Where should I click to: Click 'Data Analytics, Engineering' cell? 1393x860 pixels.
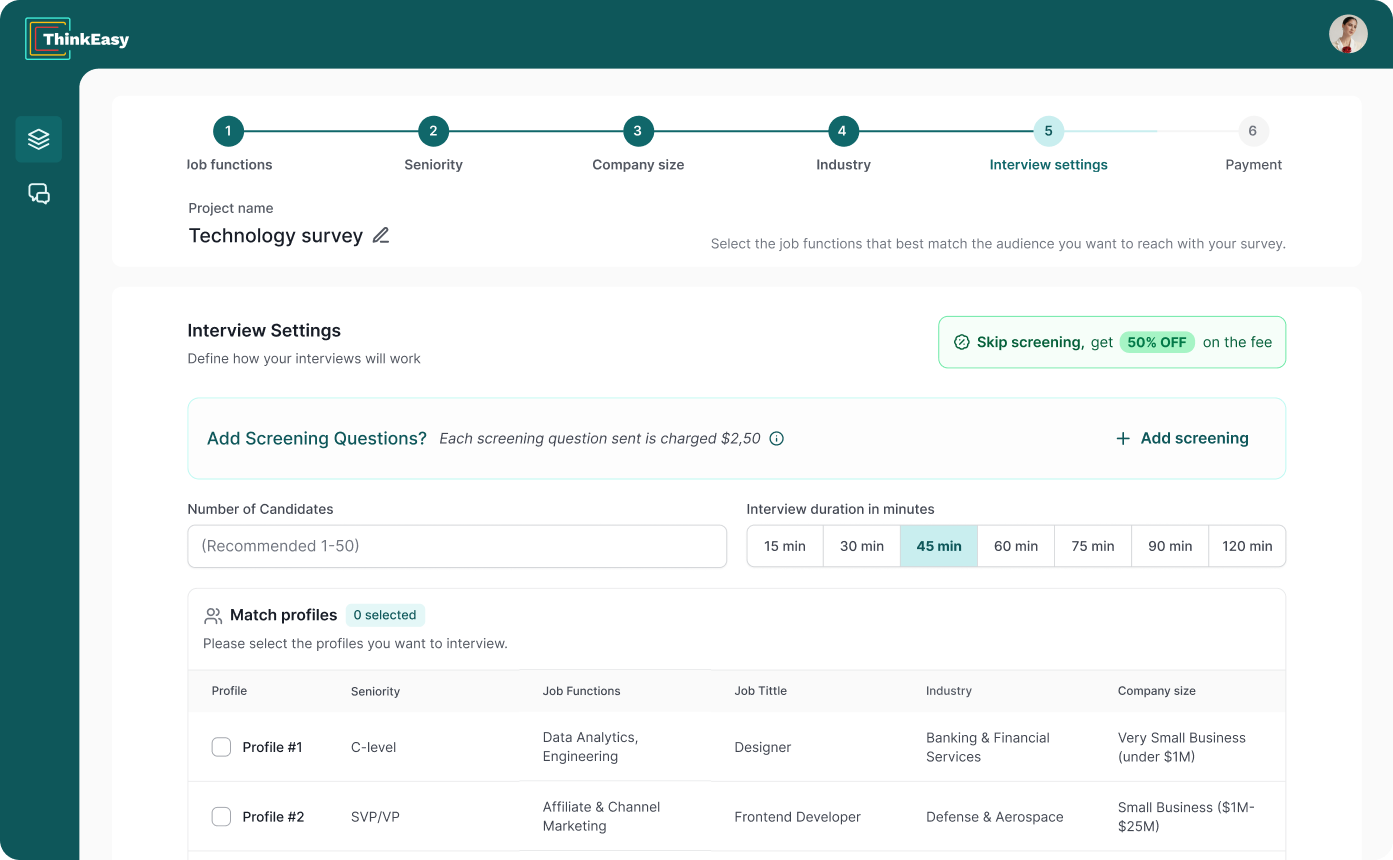click(x=590, y=747)
